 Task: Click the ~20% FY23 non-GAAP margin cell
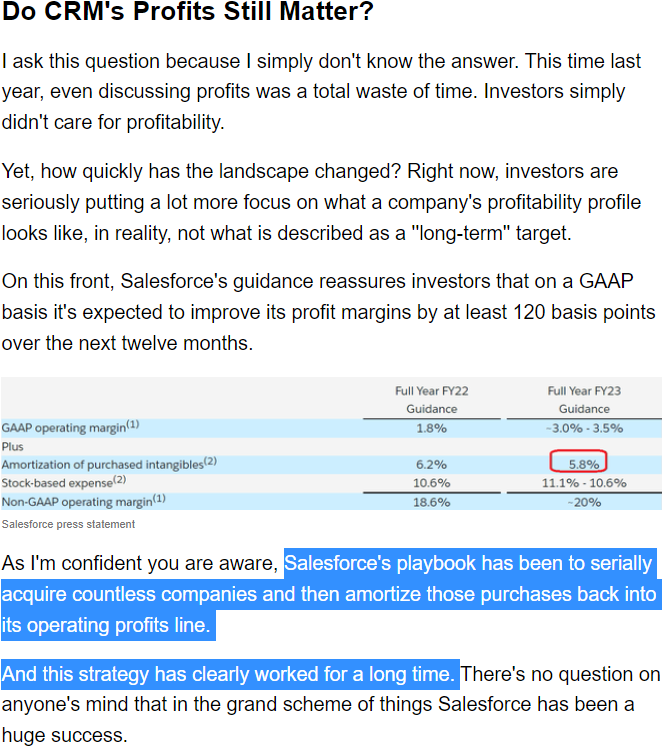click(x=584, y=500)
